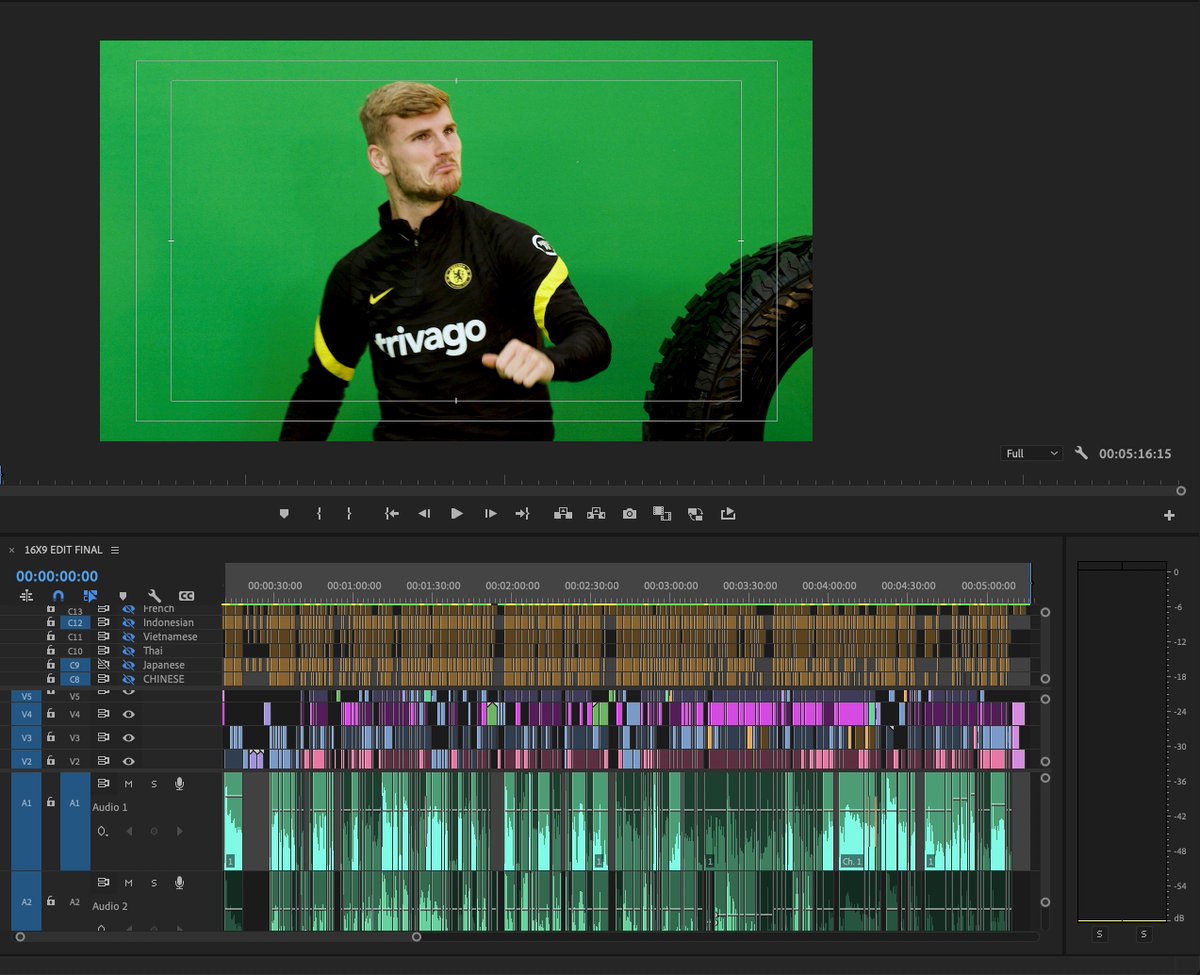Enable voice-over record on Audio 2

(x=180, y=882)
